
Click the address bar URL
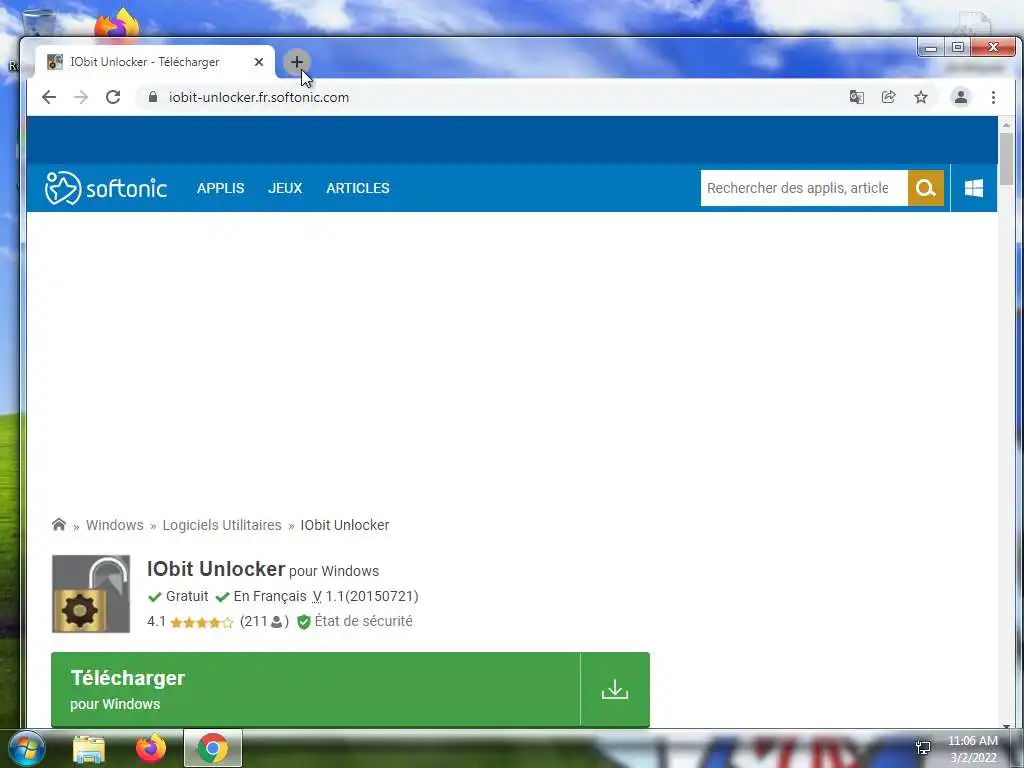coord(259,97)
